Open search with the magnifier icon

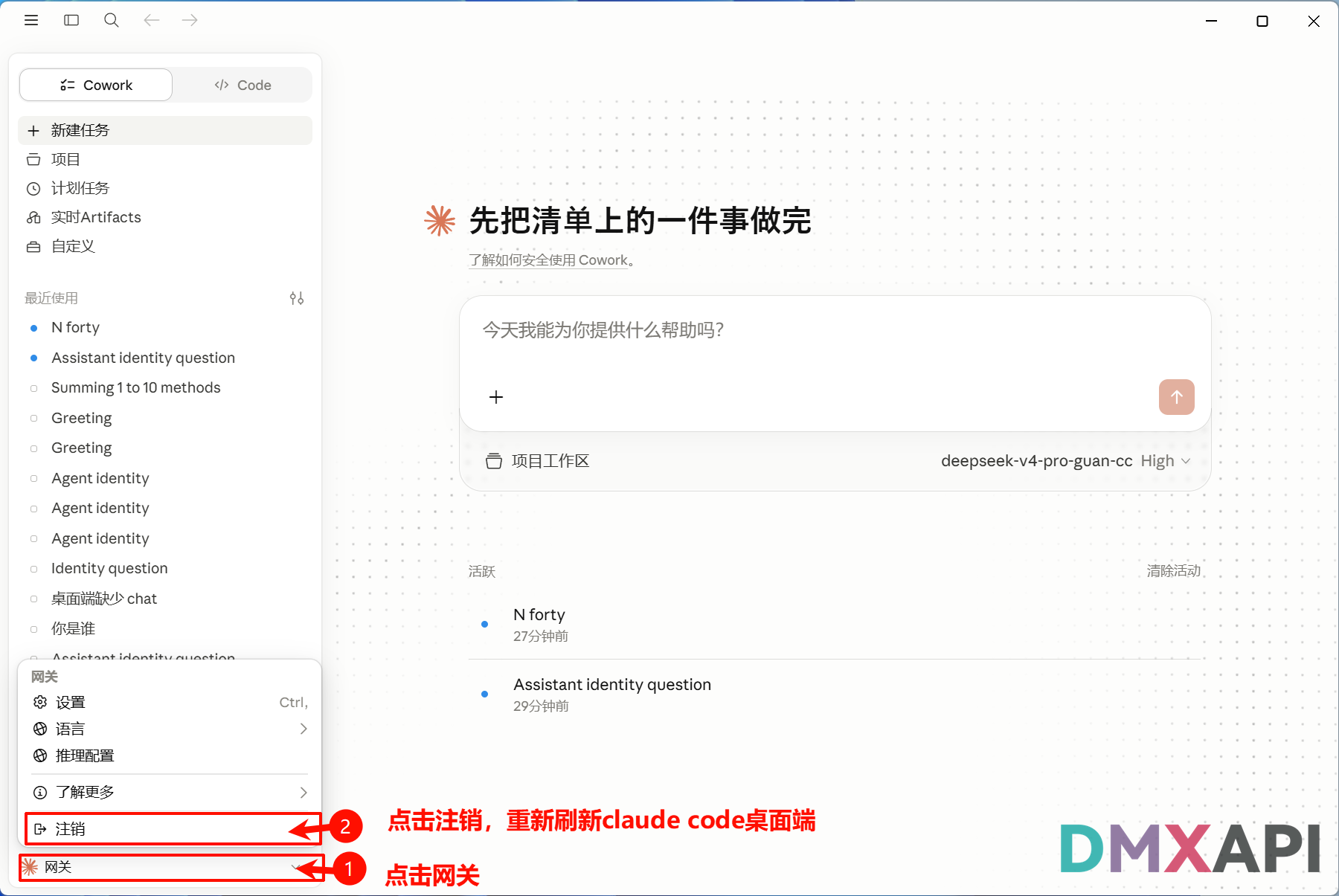(112, 20)
